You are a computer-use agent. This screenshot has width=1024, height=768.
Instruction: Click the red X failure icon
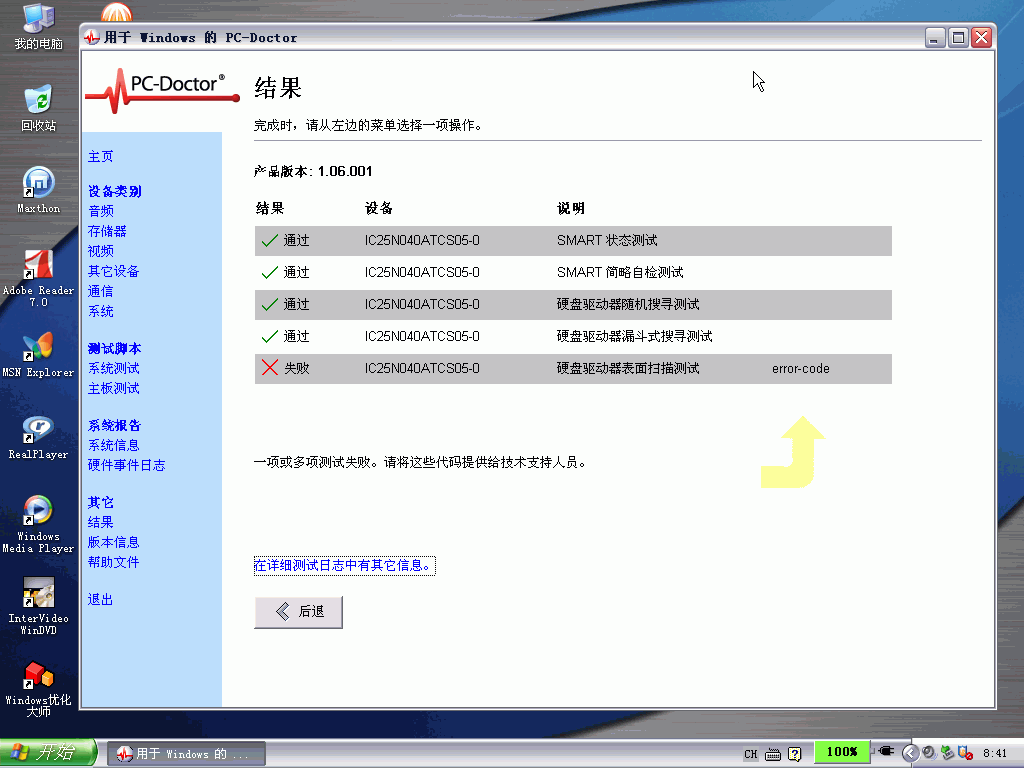(270, 368)
